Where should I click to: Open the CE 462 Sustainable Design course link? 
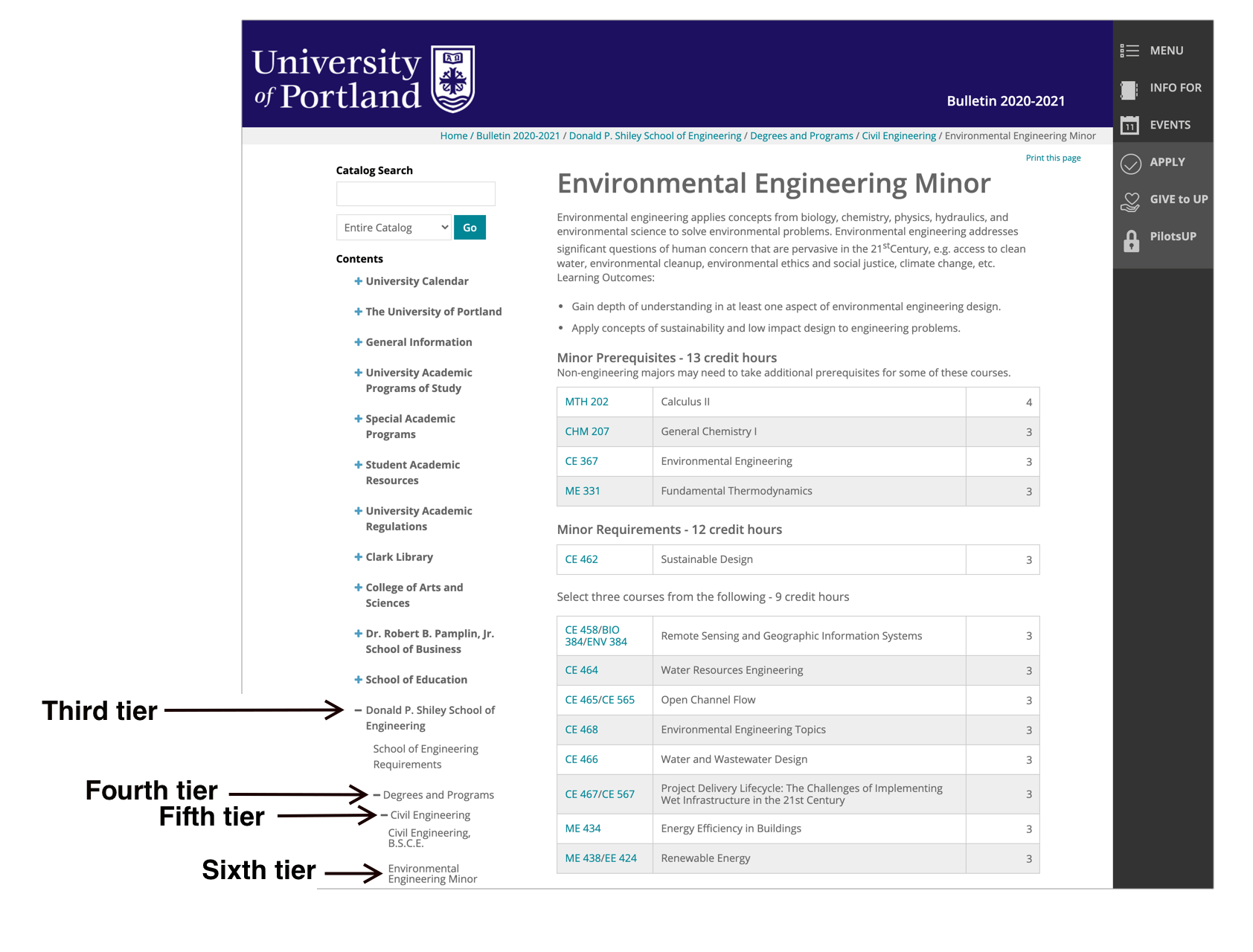click(x=581, y=559)
